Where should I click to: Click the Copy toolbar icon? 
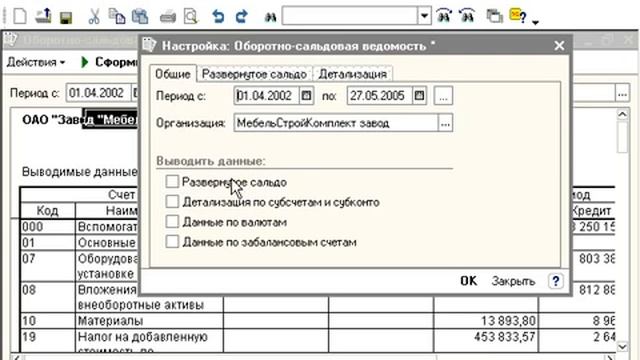coord(117,17)
